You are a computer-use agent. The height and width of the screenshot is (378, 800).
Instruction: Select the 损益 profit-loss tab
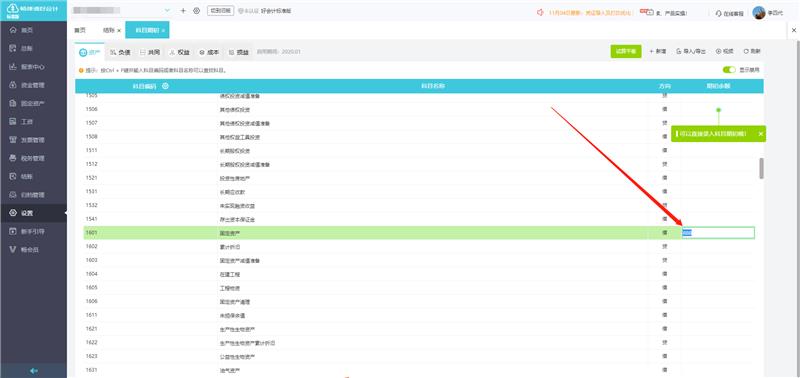coord(239,52)
